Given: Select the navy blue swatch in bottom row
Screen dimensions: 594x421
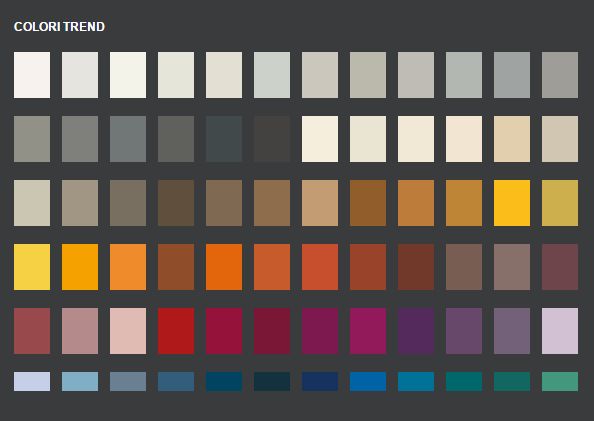Looking at the screenshot, I should click(x=320, y=381).
